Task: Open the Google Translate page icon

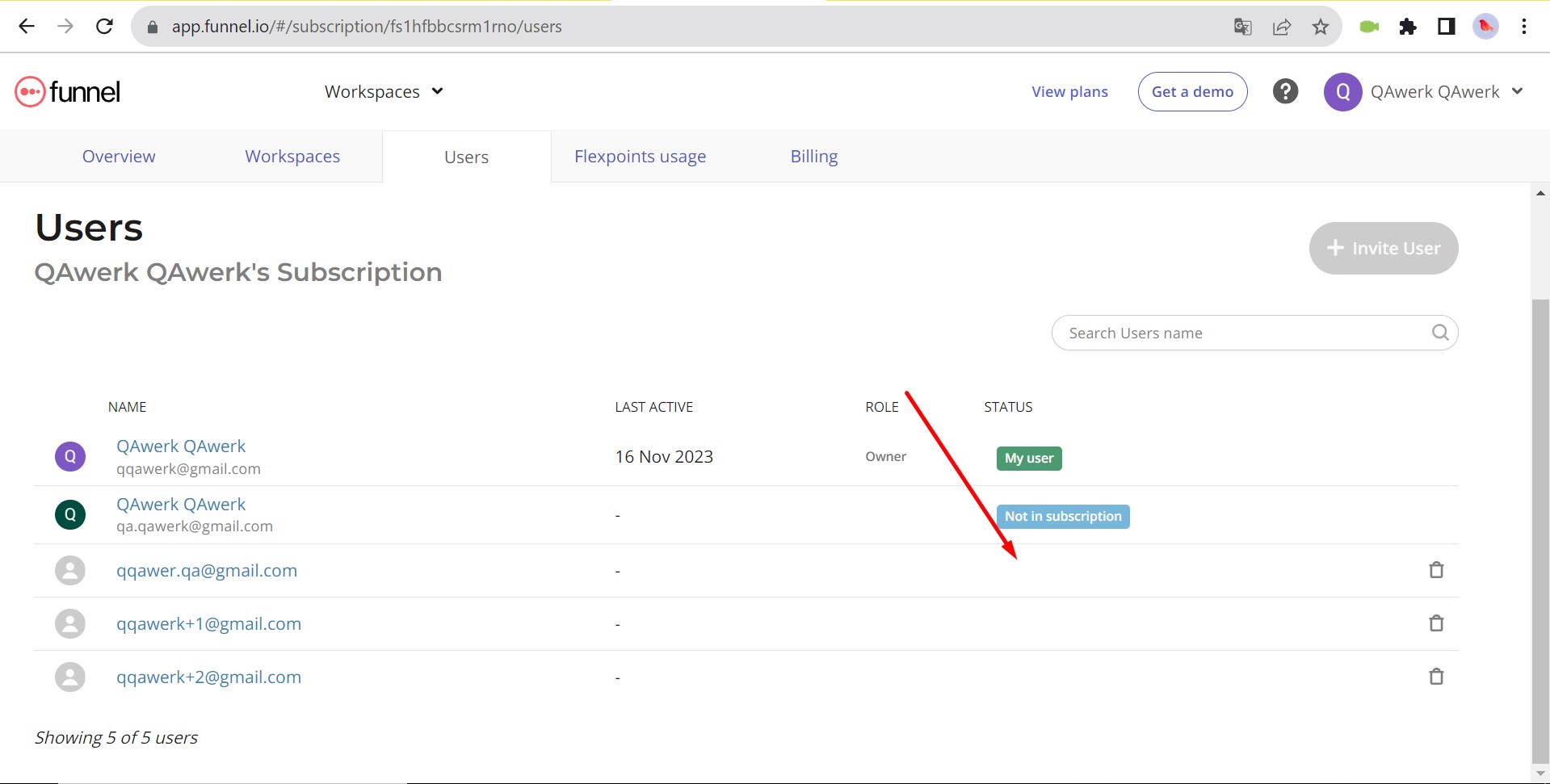Action: point(1242,27)
